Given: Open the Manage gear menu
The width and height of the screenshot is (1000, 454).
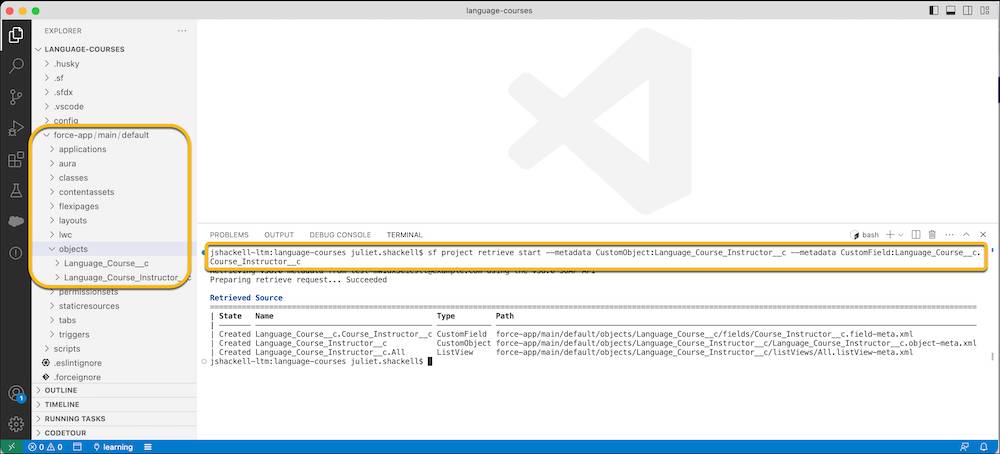Looking at the screenshot, I should 16,424.
